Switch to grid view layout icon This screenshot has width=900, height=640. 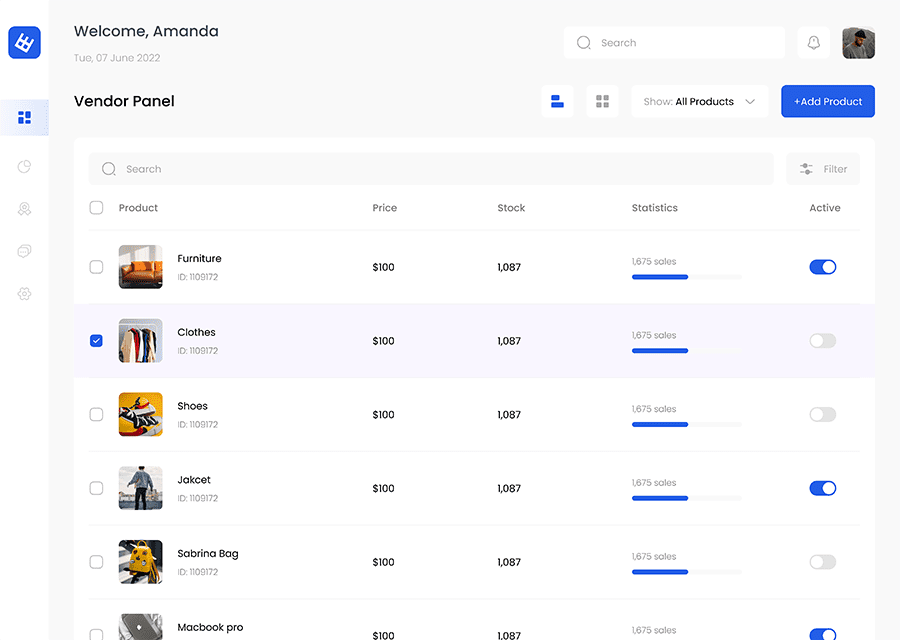tap(602, 102)
